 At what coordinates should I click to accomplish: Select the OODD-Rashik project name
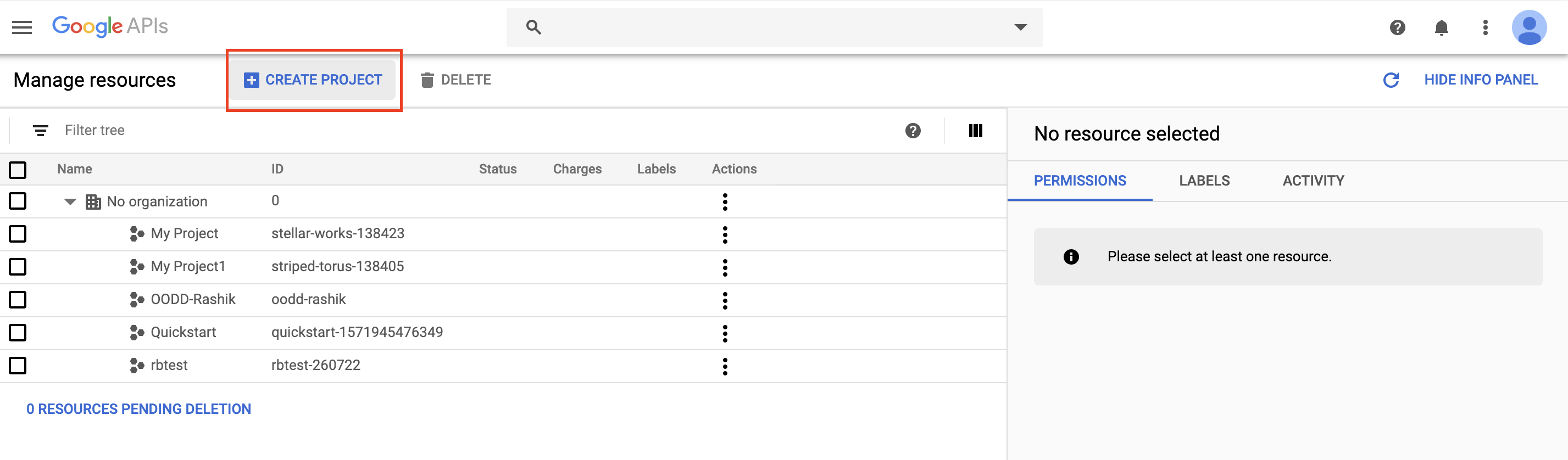click(x=193, y=299)
